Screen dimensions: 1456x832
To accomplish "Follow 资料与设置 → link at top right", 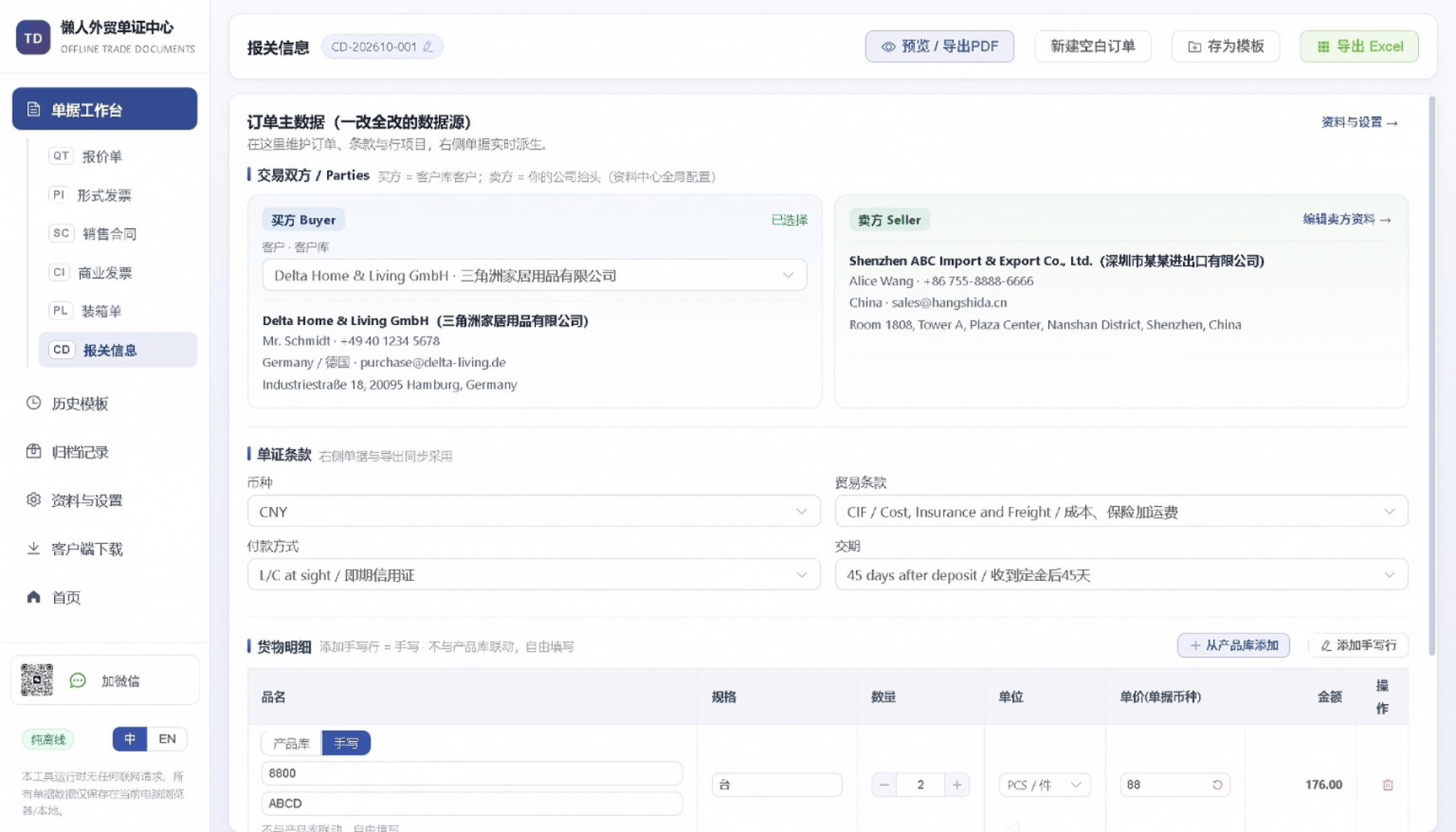I will (x=1359, y=122).
